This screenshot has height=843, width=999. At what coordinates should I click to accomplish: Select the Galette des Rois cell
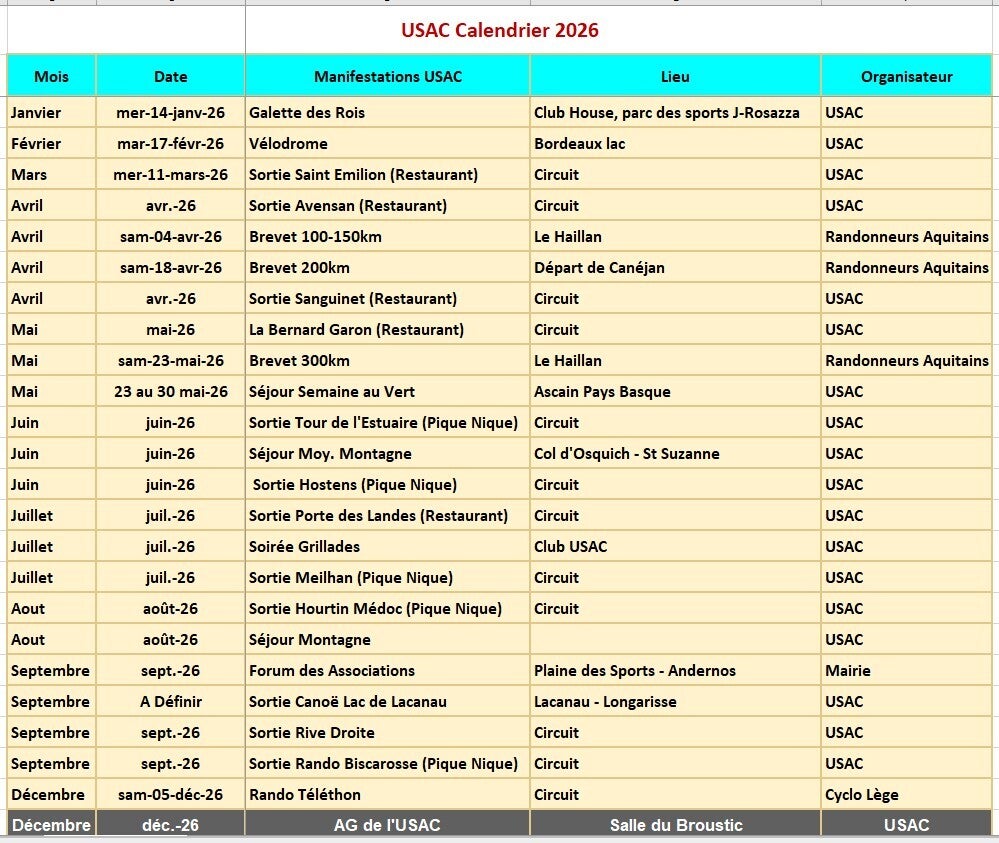387,113
